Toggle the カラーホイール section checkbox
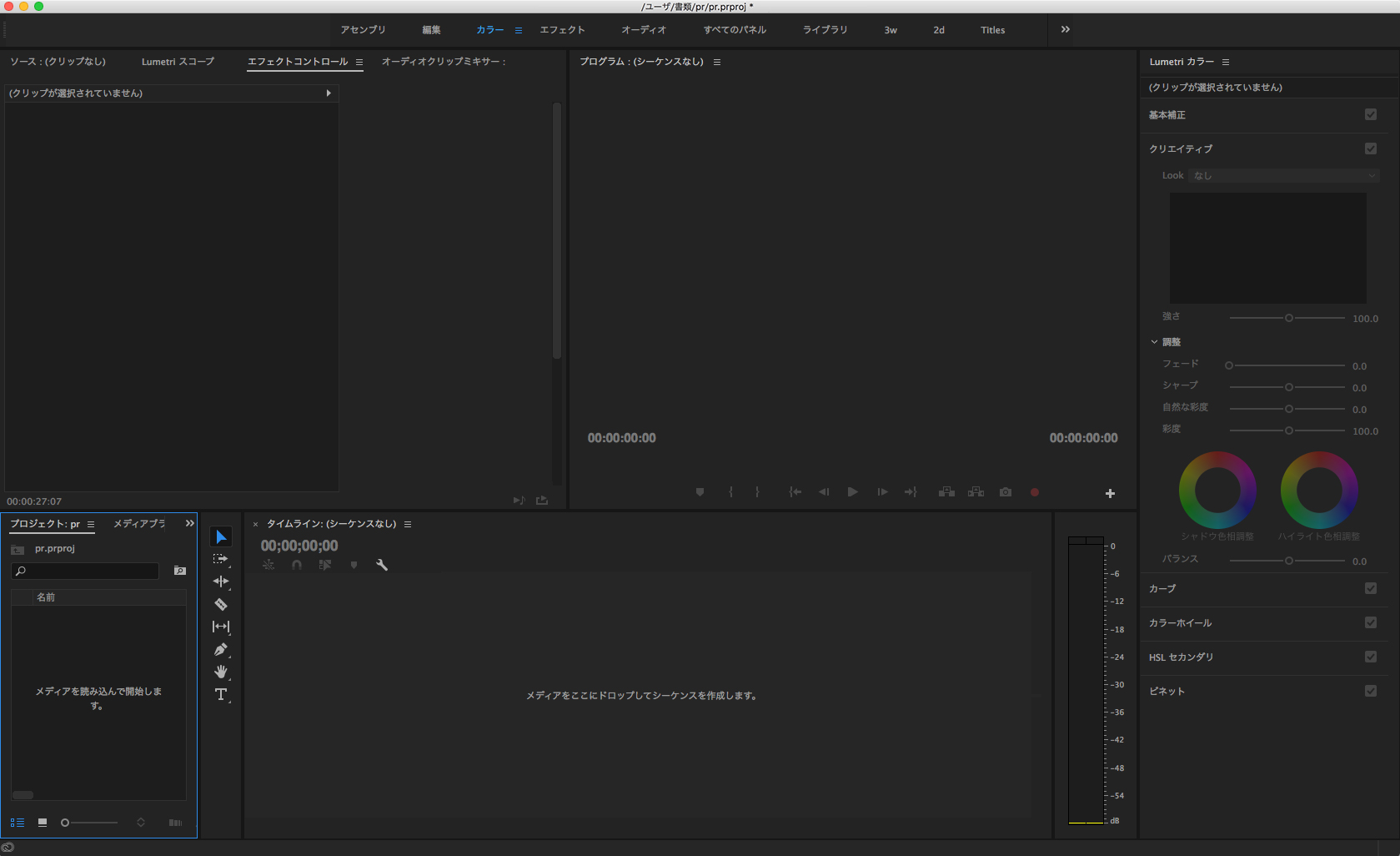This screenshot has height=856, width=1400. [1371, 622]
